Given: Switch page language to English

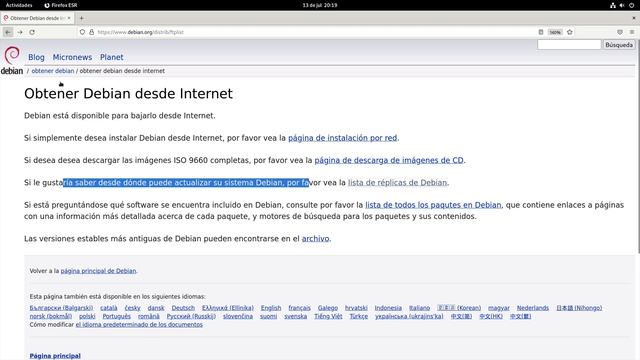Looking at the screenshot, I should pos(271,308).
